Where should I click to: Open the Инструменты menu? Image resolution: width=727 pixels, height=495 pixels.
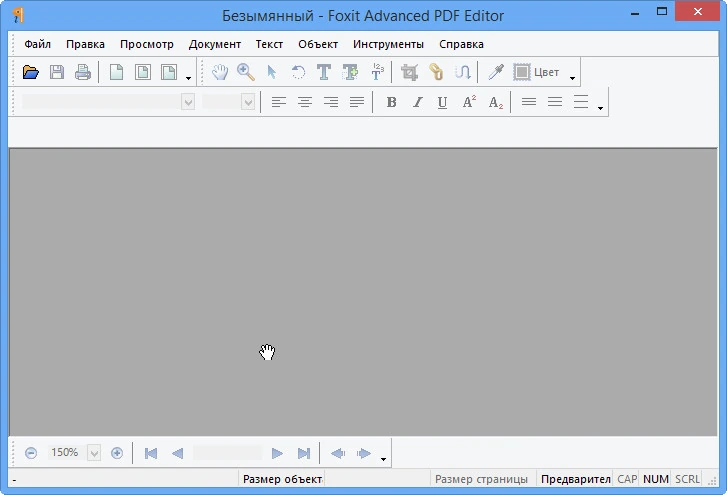click(389, 44)
